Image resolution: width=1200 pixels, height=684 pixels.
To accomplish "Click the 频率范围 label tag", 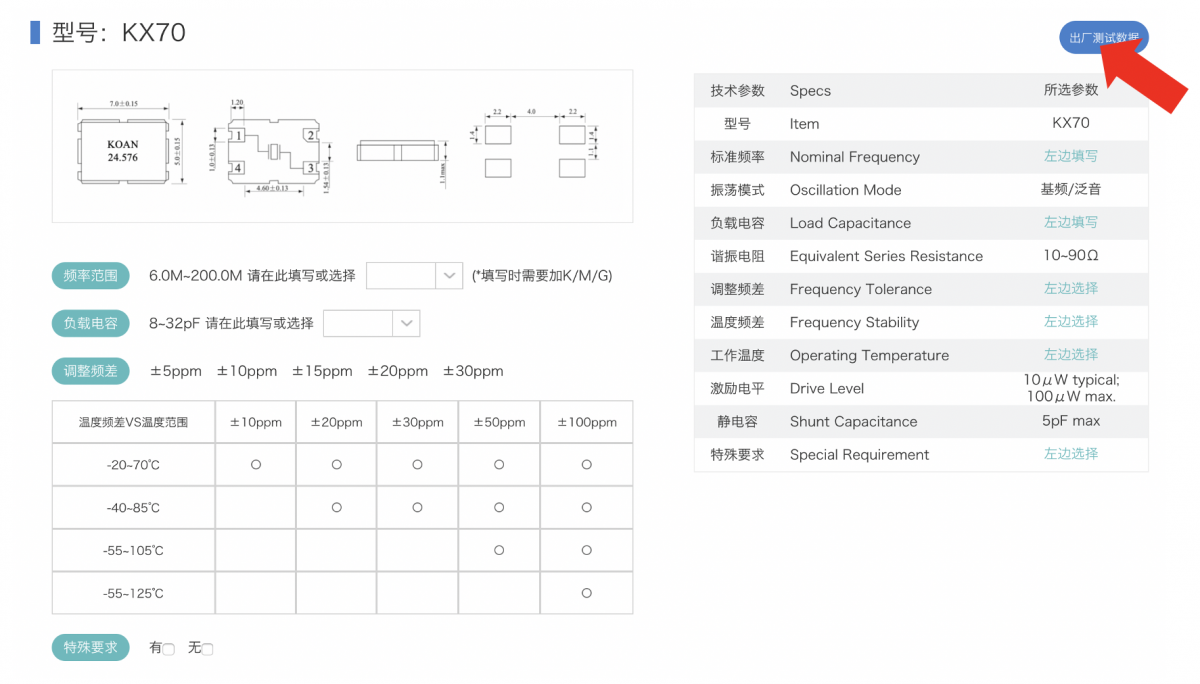I will [91, 276].
